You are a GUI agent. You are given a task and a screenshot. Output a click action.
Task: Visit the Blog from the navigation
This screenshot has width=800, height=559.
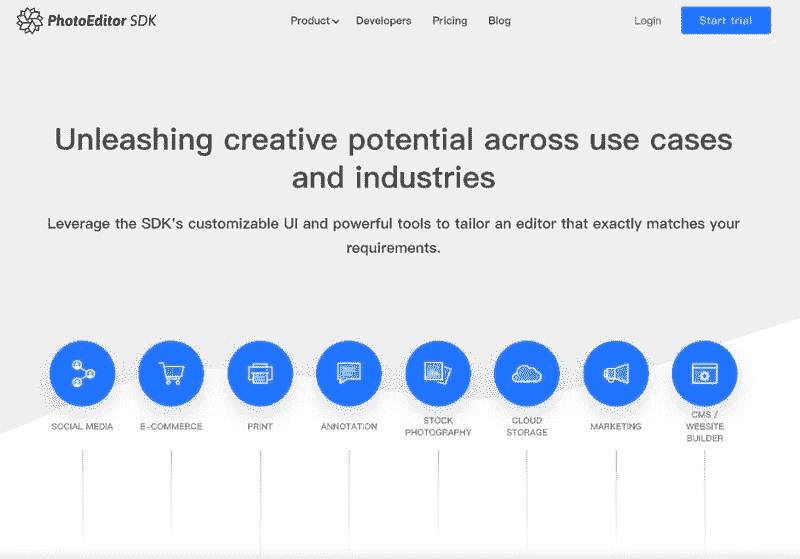point(499,21)
